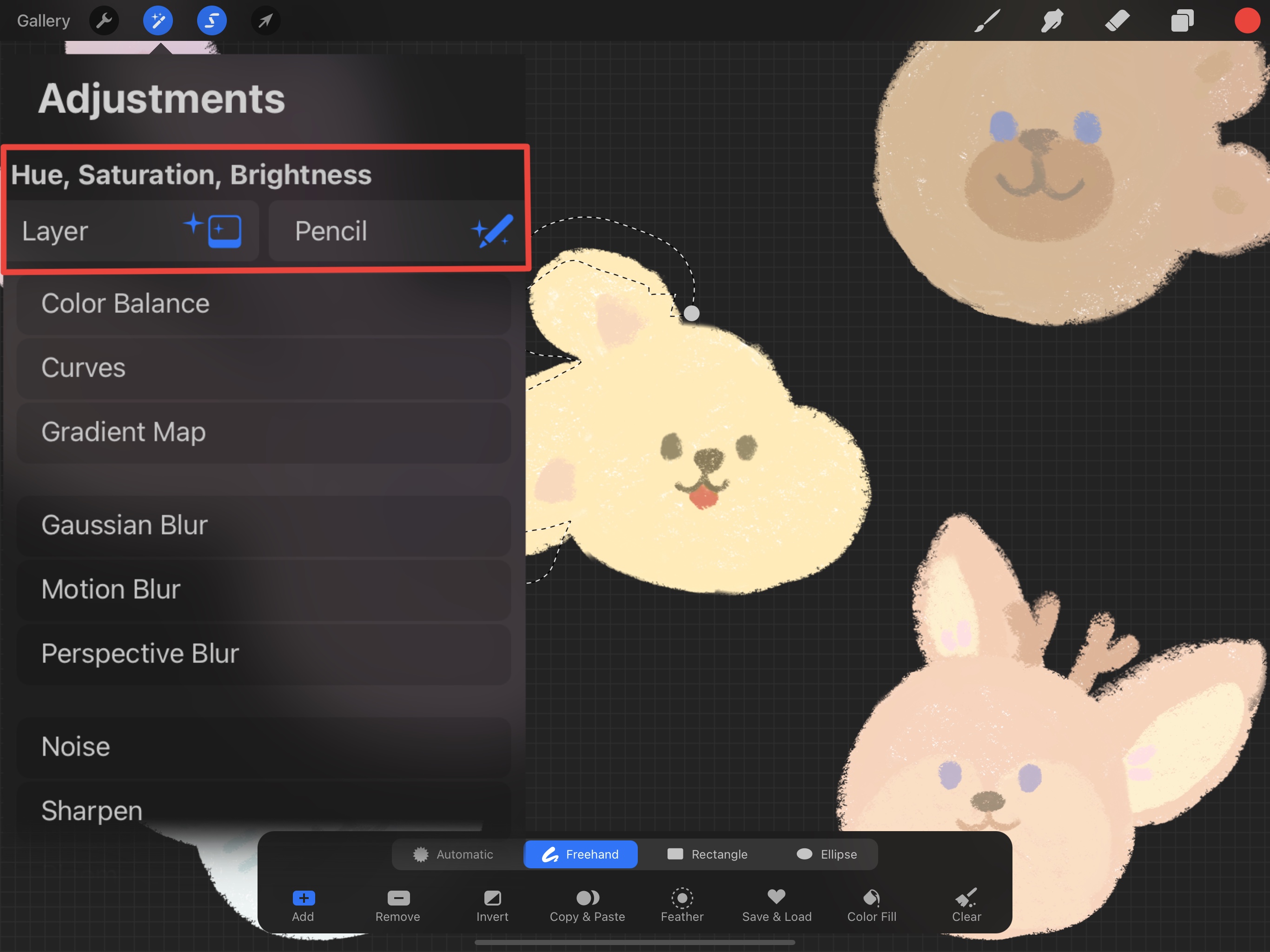The image size is (1270, 952).
Task: Return to the Gallery
Action: coord(44,20)
